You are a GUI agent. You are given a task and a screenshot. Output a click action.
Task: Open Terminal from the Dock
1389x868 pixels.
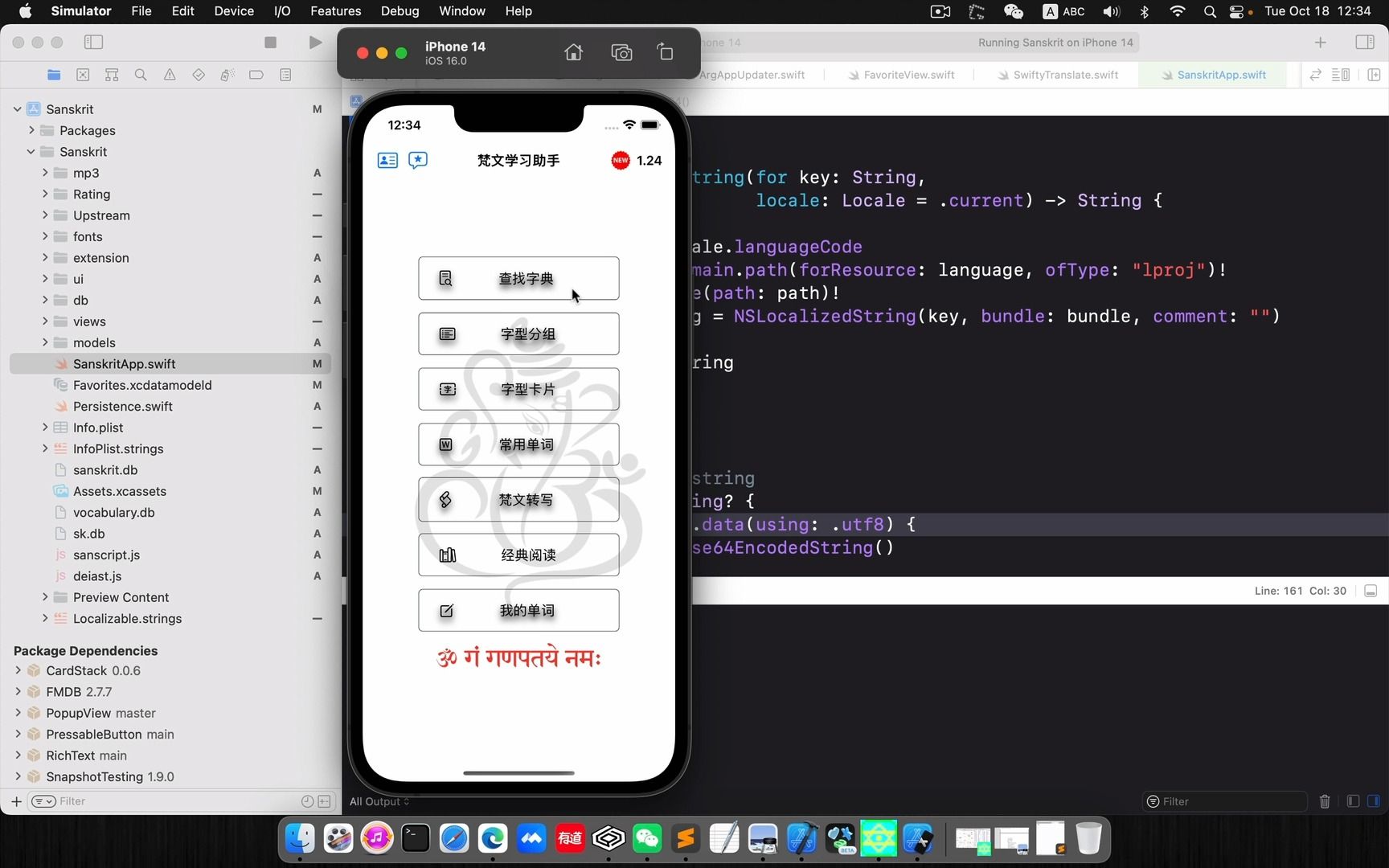click(x=416, y=839)
